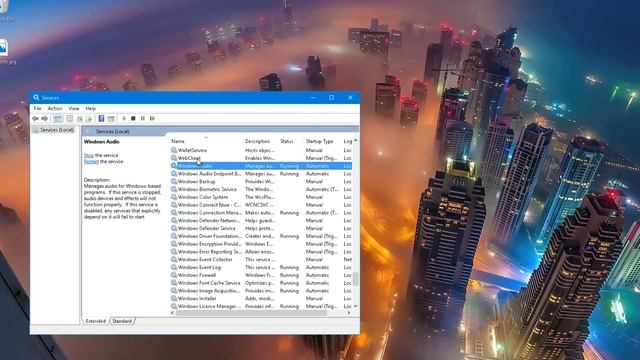
Task: Toggle the Show/Hide Action Pane icon
Action: 111,118
